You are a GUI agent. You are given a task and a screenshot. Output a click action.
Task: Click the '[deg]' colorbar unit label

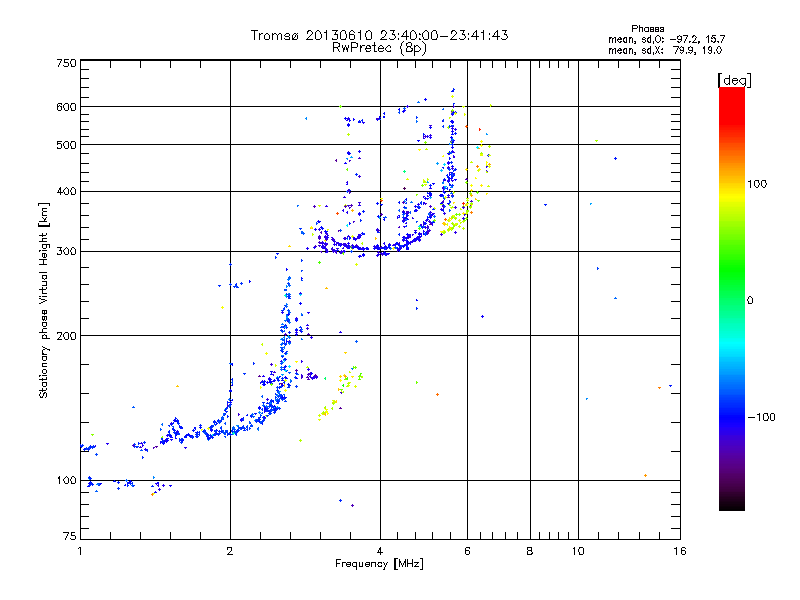(734, 80)
